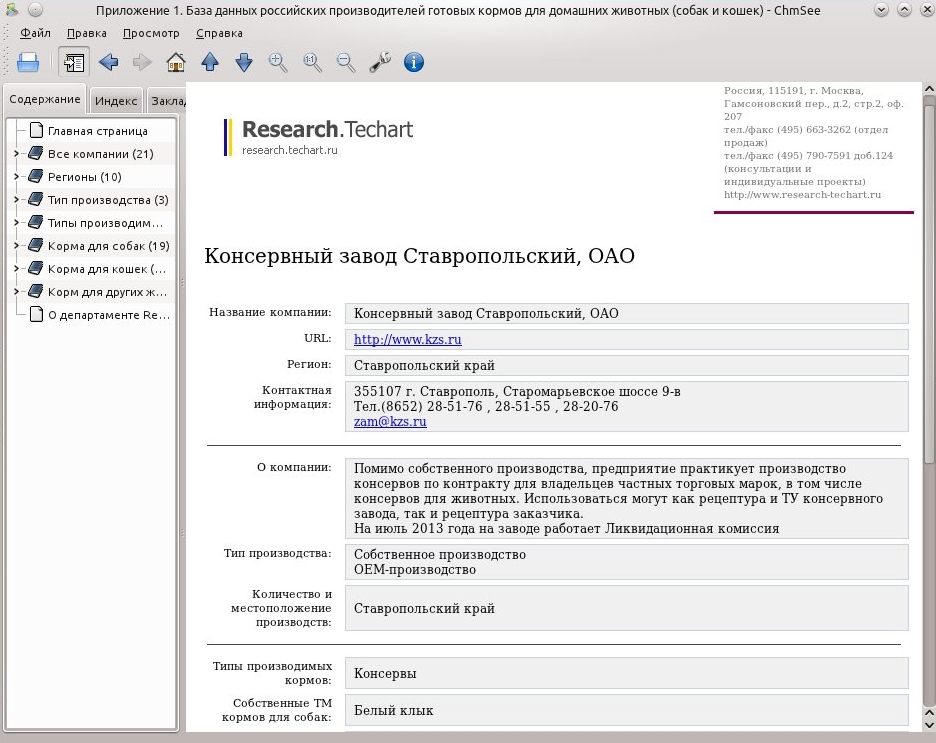
Task: Open the Справка menu
Action: [219, 33]
